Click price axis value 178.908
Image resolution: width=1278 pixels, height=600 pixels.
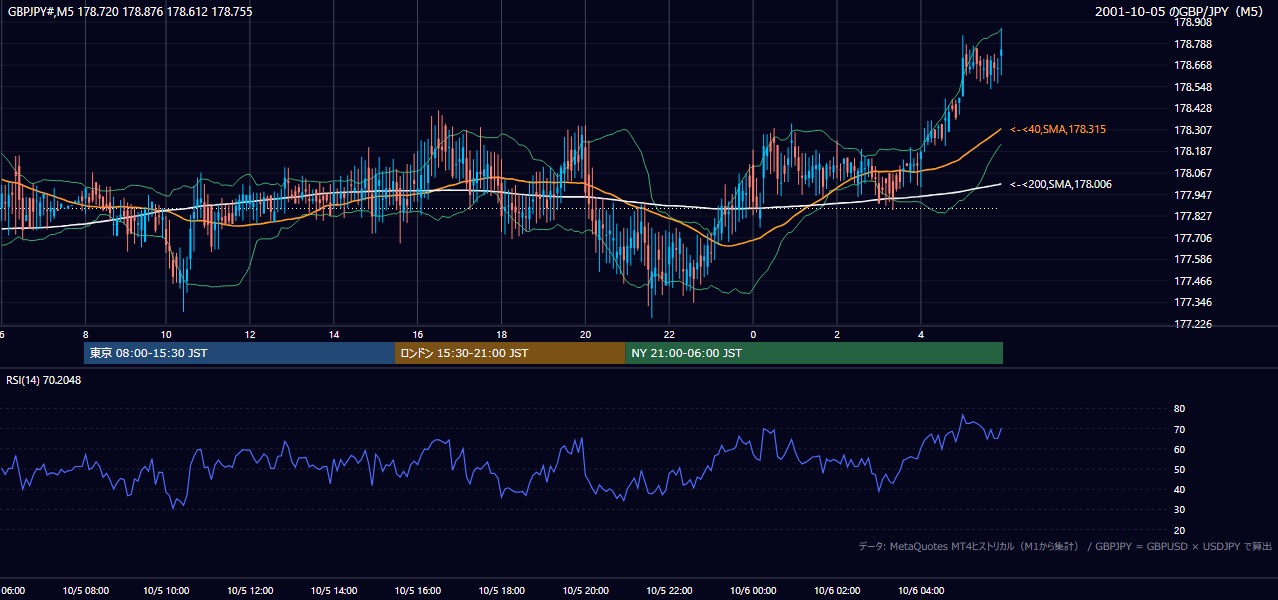click(1193, 22)
